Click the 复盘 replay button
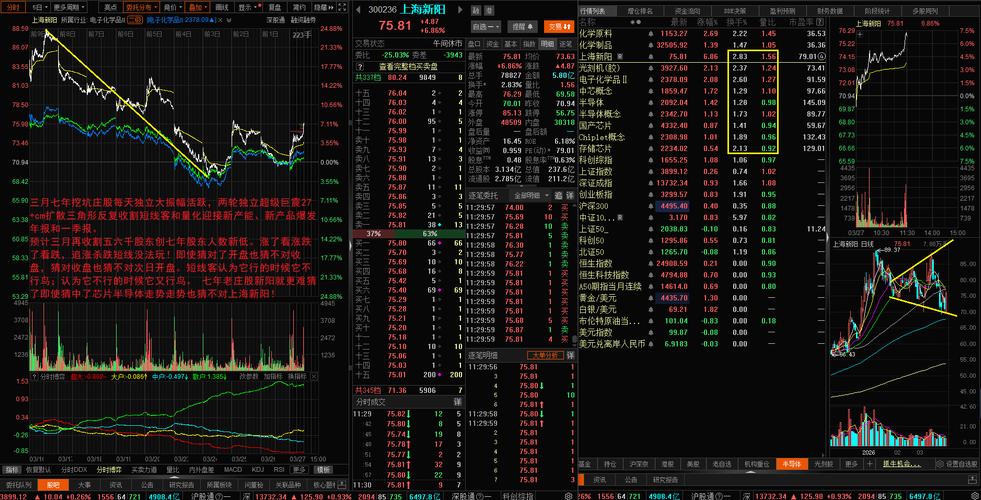The width and height of the screenshot is (981, 500). coord(274,8)
